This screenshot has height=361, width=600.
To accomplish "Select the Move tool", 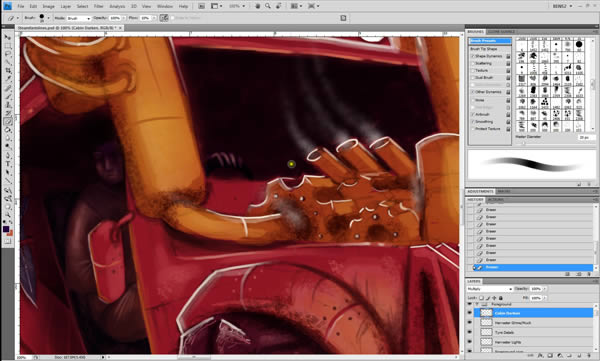I will point(8,37).
